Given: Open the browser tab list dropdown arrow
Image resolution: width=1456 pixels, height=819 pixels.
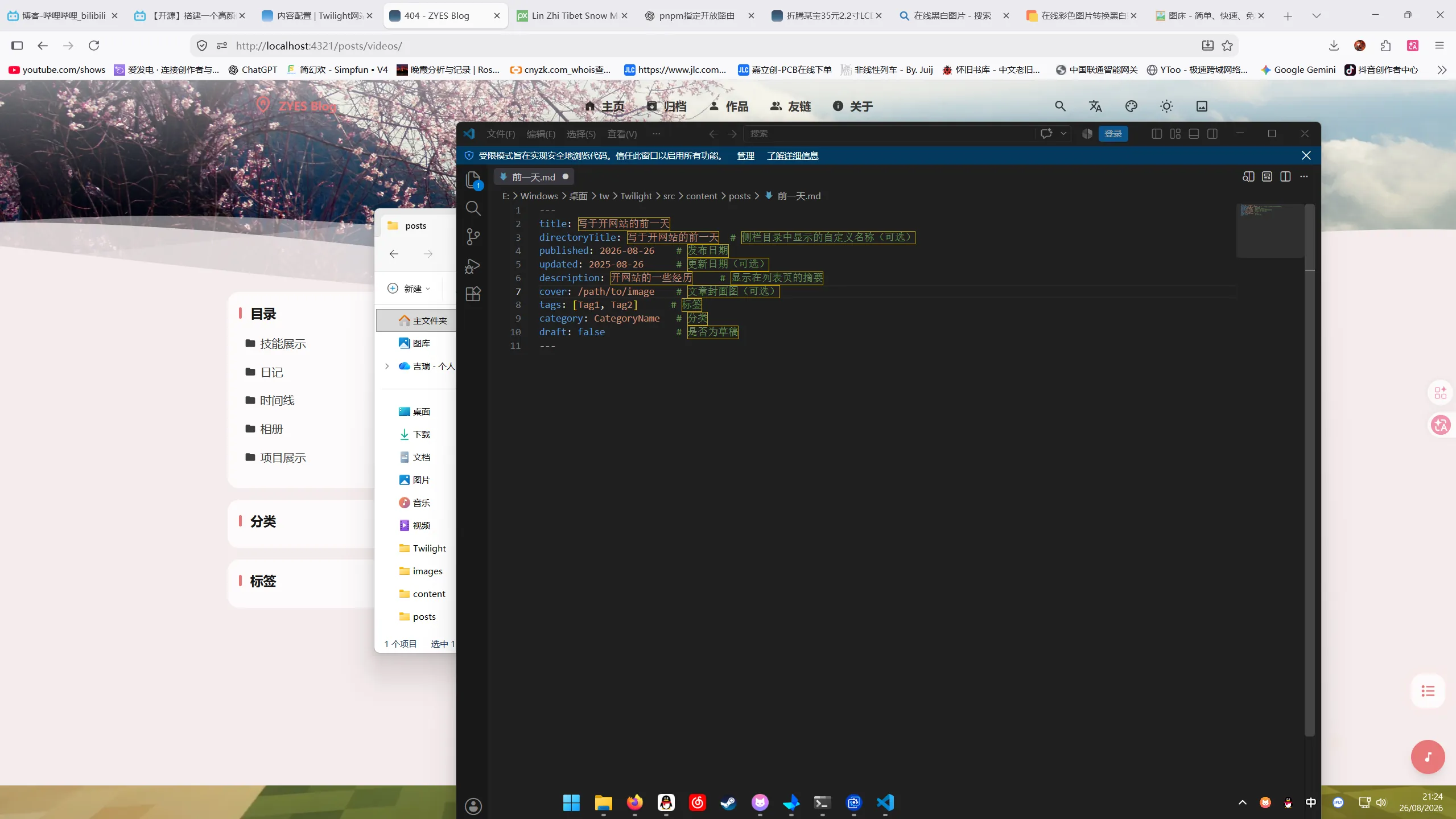Looking at the screenshot, I should (1317, 16).
